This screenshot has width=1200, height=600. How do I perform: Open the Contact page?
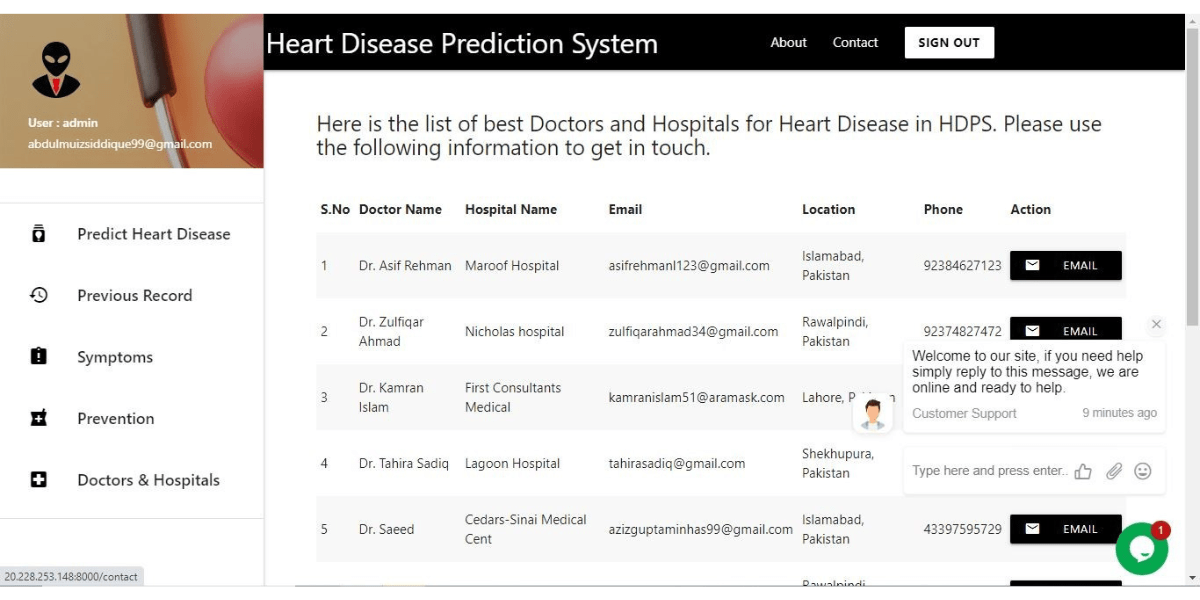click(x=855, y=42)
